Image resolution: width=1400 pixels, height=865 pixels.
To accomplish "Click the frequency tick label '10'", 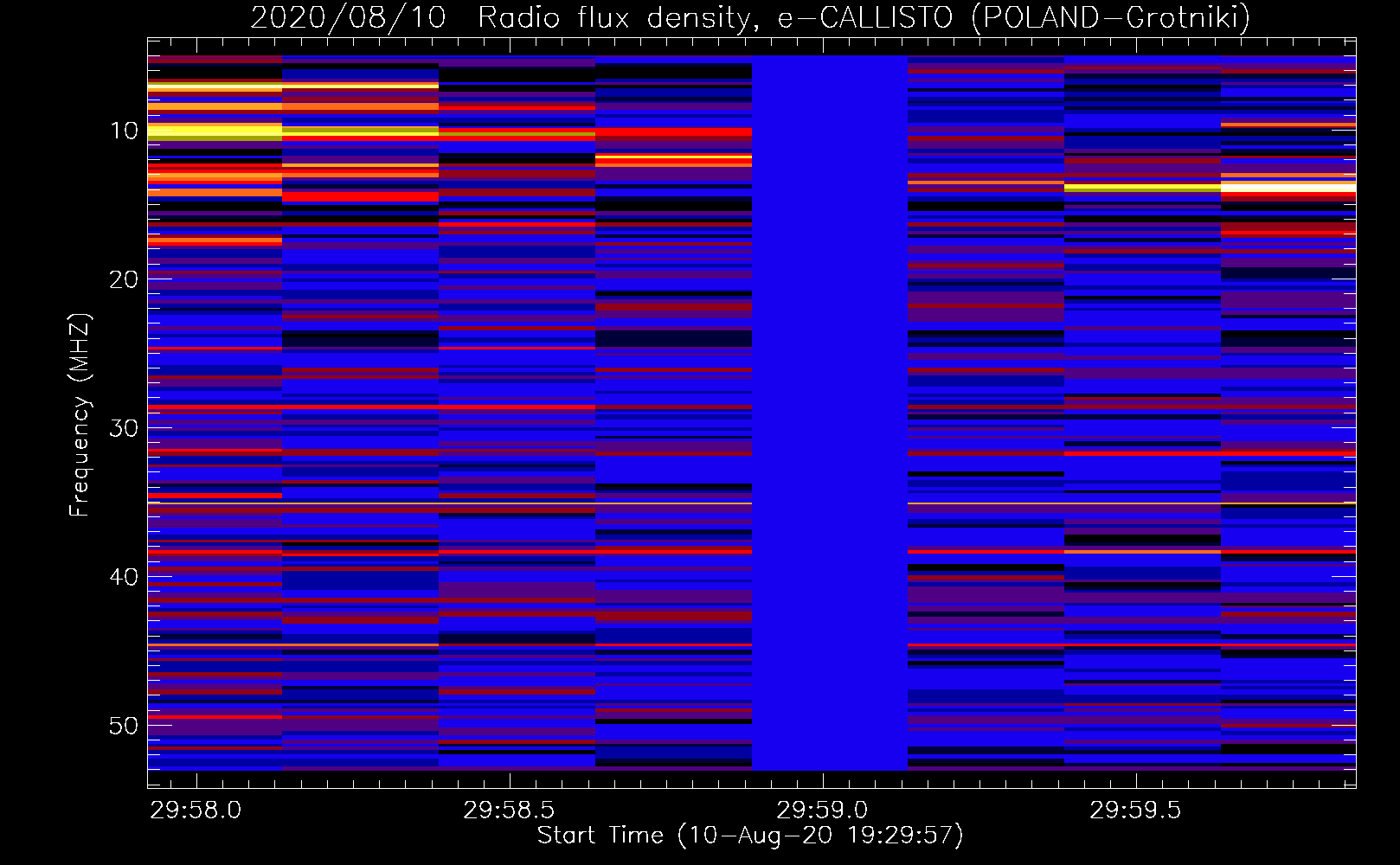I will click(x=124, y=131).
